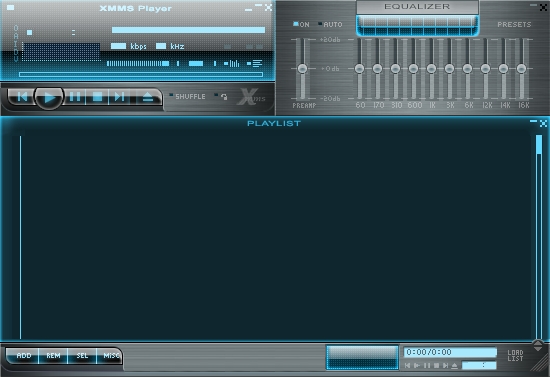The width and height of the screenshot is (550, 377).
Task: Click the 600 Hz equalizer band slider
Action: point(413,68)
